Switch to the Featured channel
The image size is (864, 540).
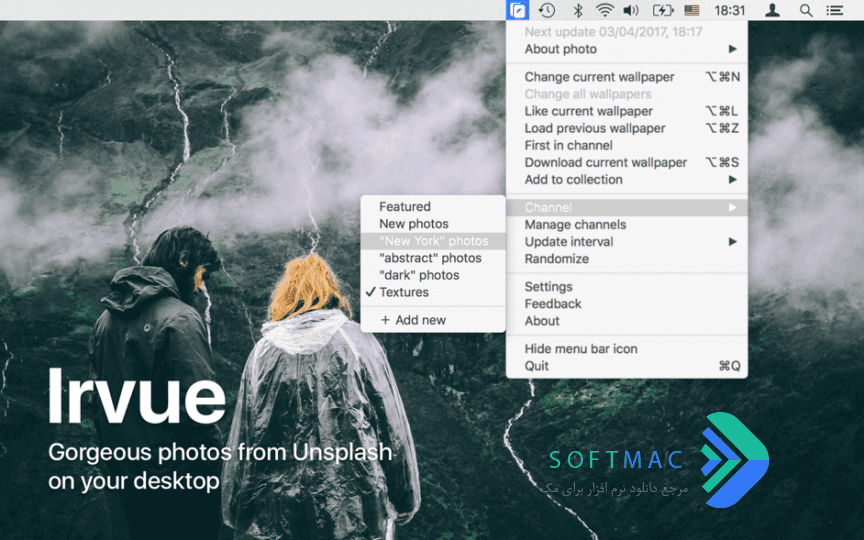pyautogui.click(x=433, y=207)
